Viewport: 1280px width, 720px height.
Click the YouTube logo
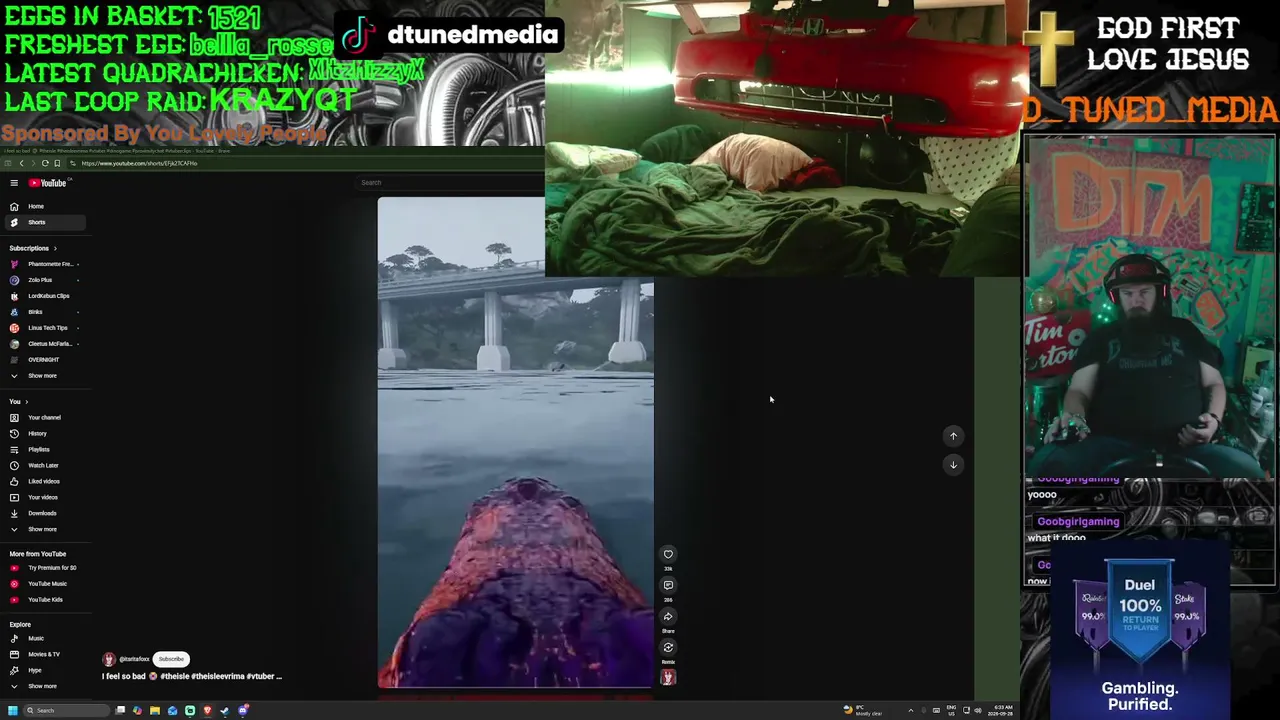[x=48, y=183]
